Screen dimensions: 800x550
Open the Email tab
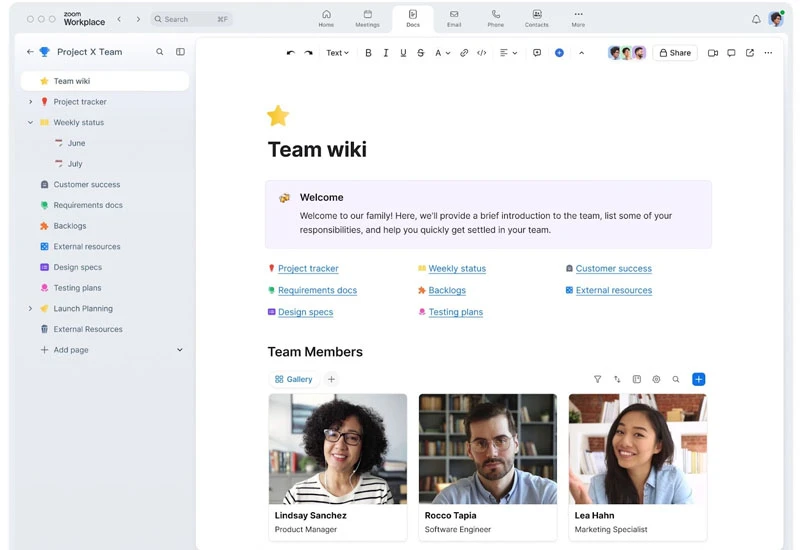pyautogui.click(x=454, y=18)
